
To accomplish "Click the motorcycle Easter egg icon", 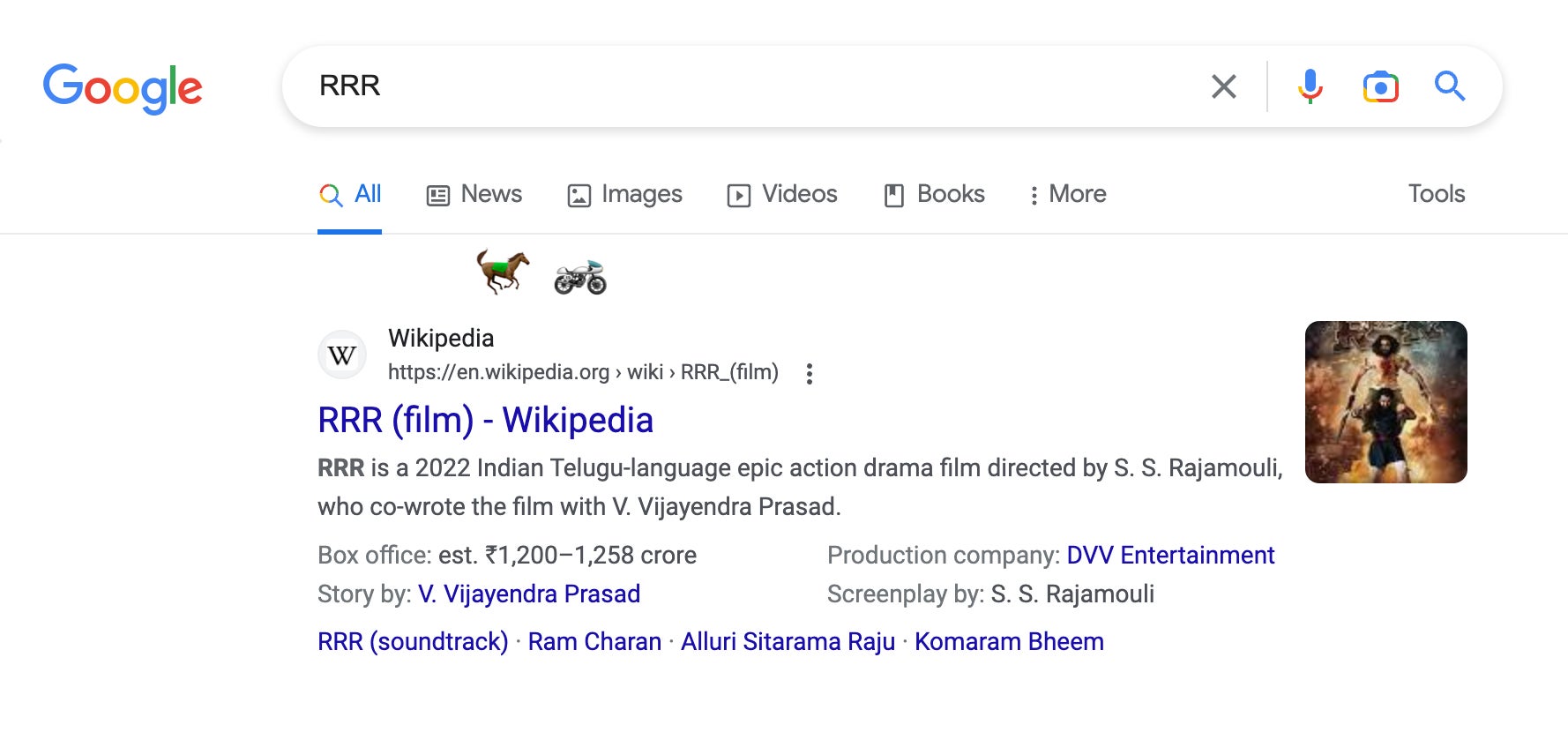I will (x=580, y=277).
